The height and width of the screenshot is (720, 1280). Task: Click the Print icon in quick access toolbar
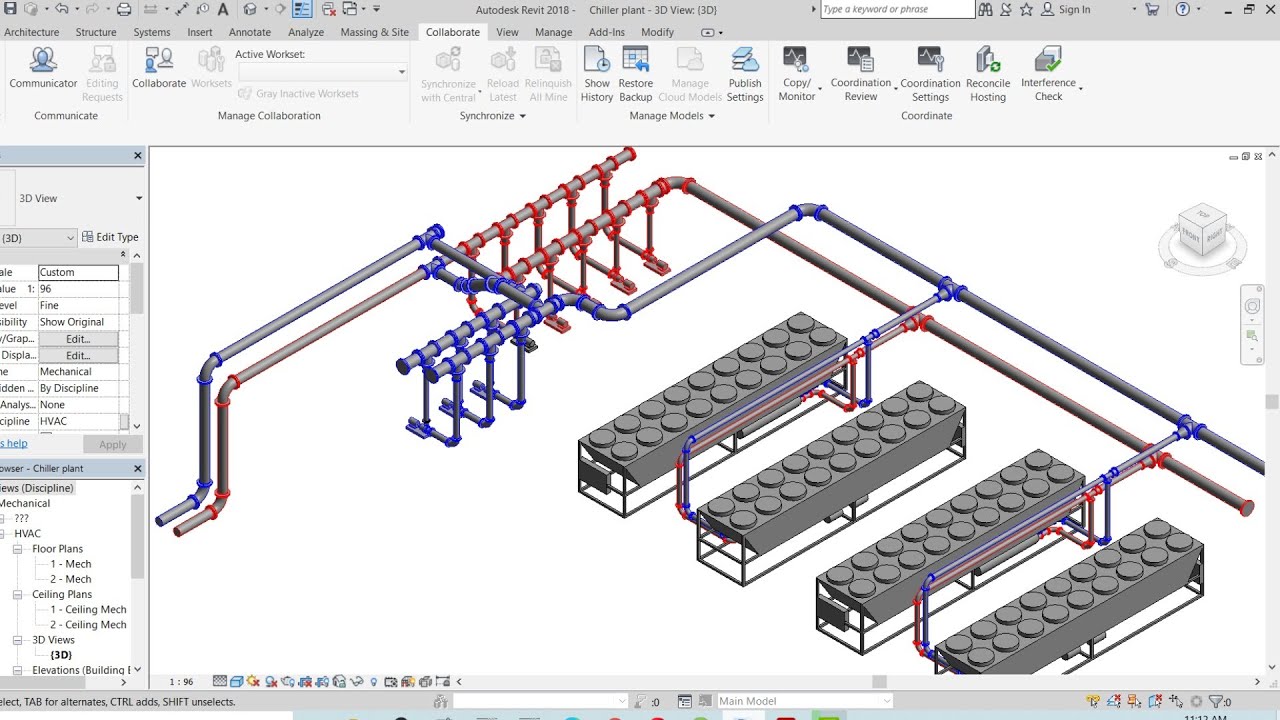coord(124,9)
